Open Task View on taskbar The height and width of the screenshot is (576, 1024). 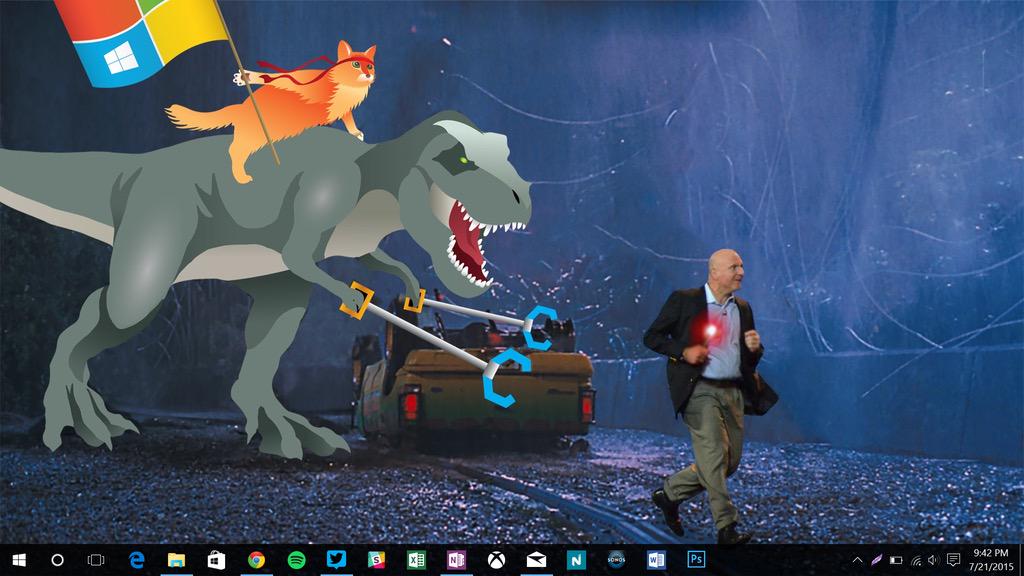(x=96, y=560)
